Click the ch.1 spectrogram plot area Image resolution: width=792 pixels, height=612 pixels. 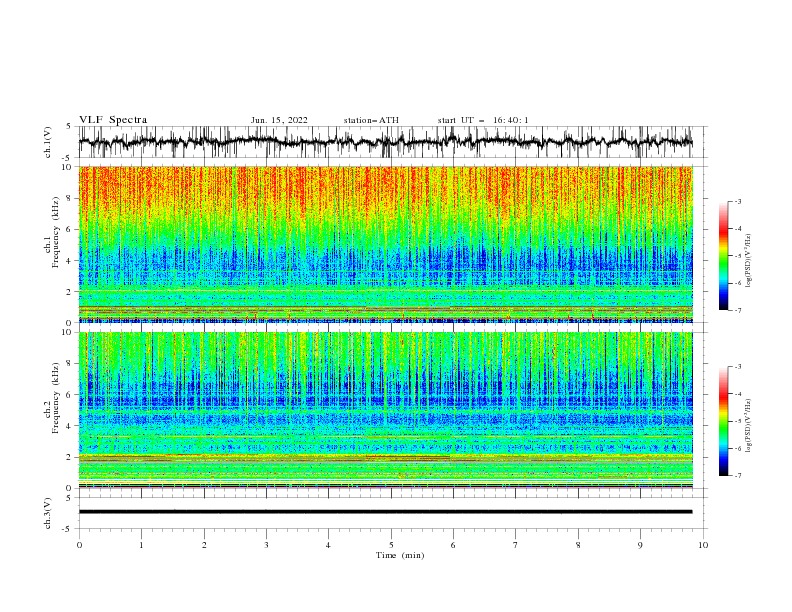click(x=385, y=244)
